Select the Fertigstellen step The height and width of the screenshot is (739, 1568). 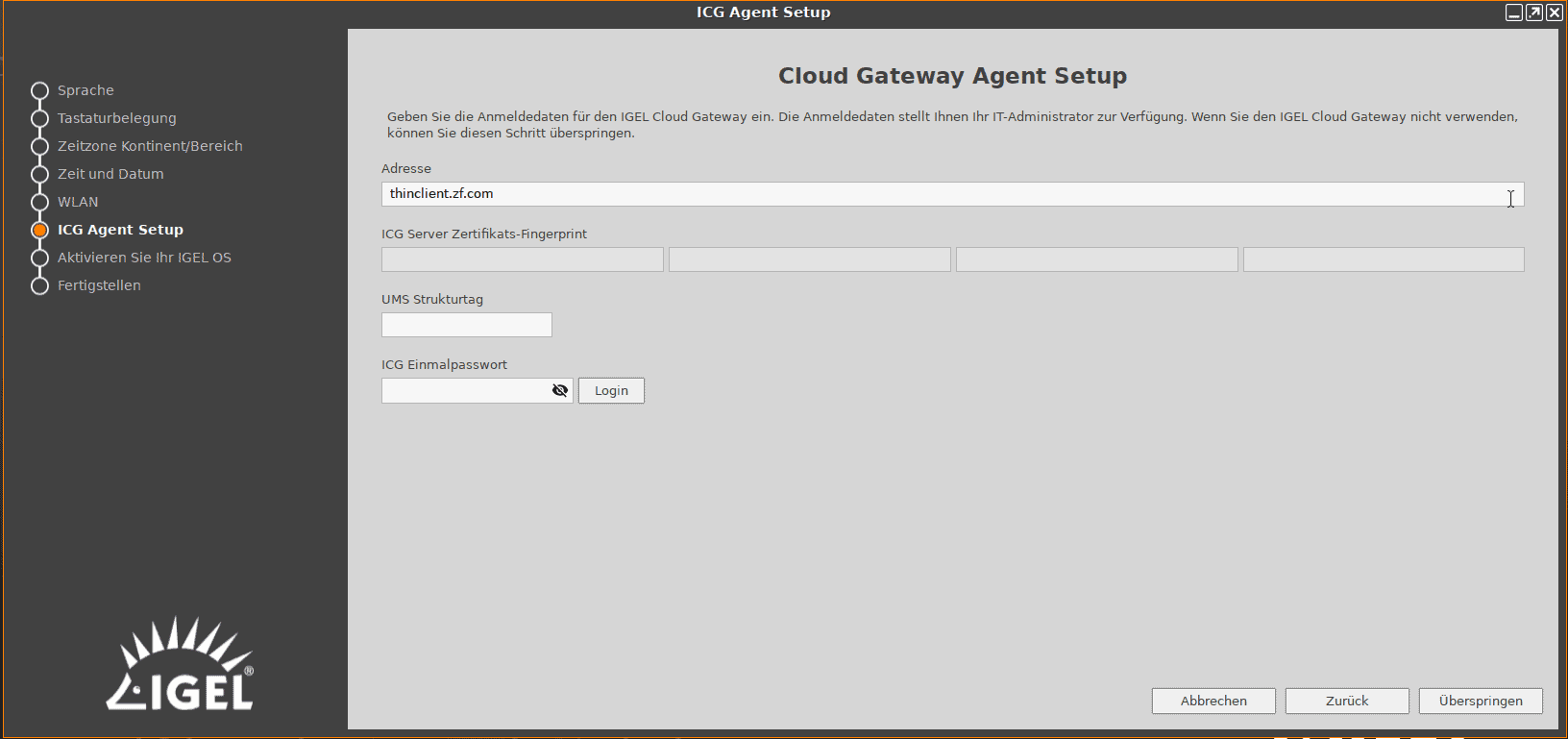point(99,285)
